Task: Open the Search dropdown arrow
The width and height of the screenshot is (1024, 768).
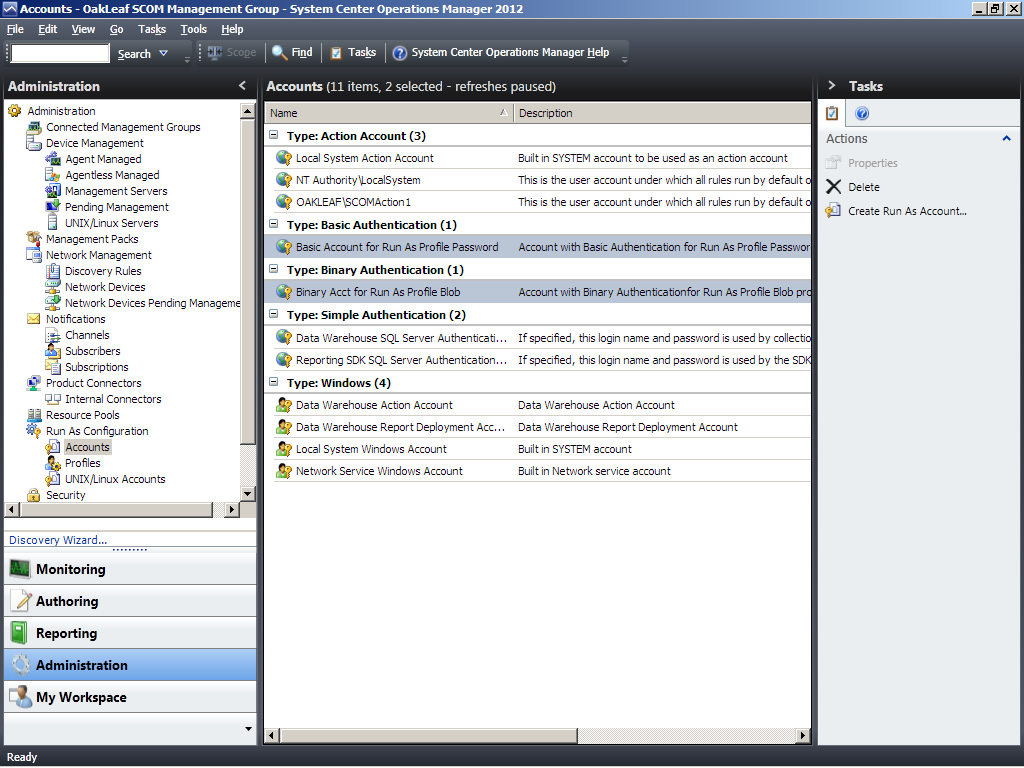Action: [163, 54]
